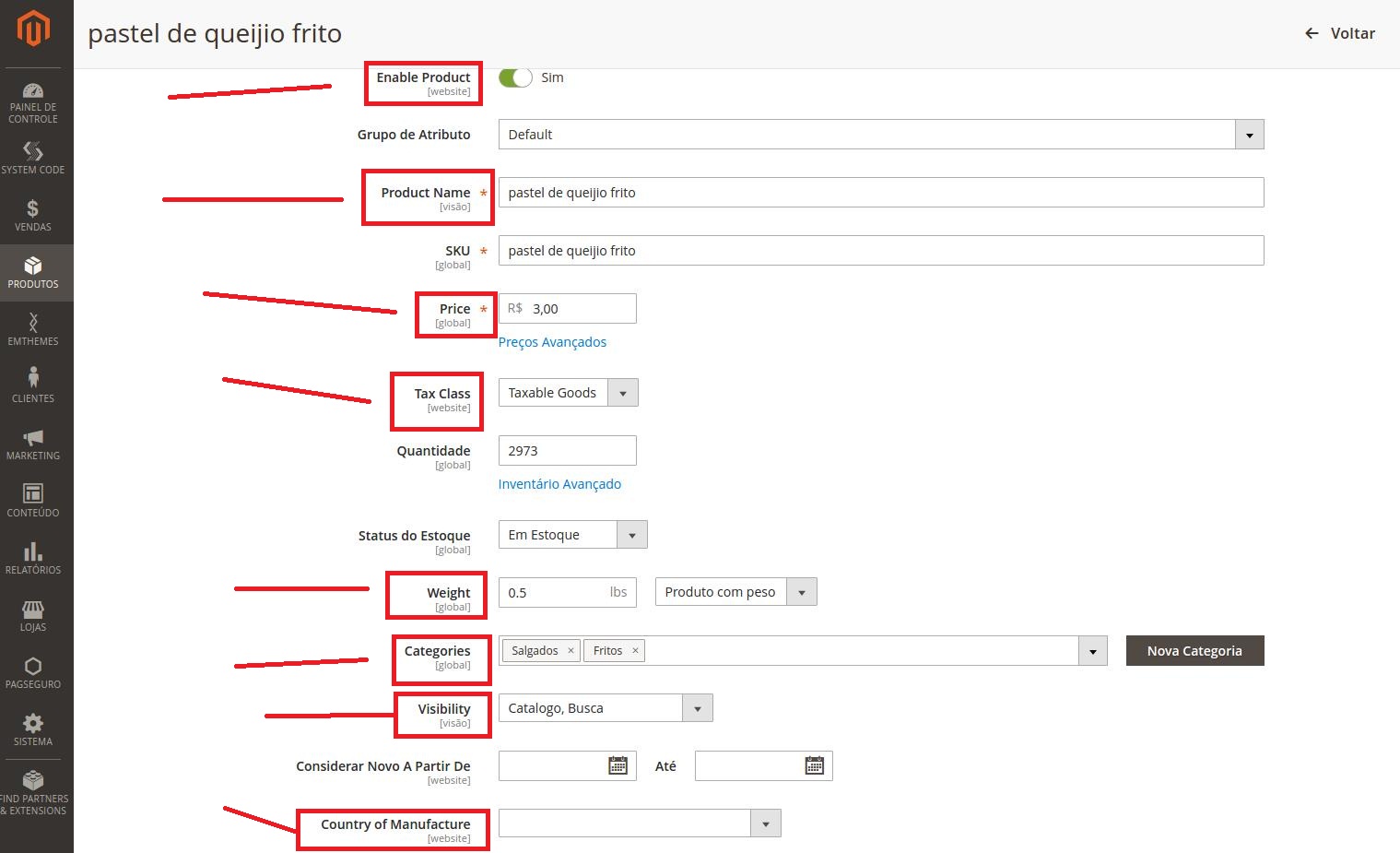Toggle the Enable Product switch
1400x853 pixels.
coord(515,77)
